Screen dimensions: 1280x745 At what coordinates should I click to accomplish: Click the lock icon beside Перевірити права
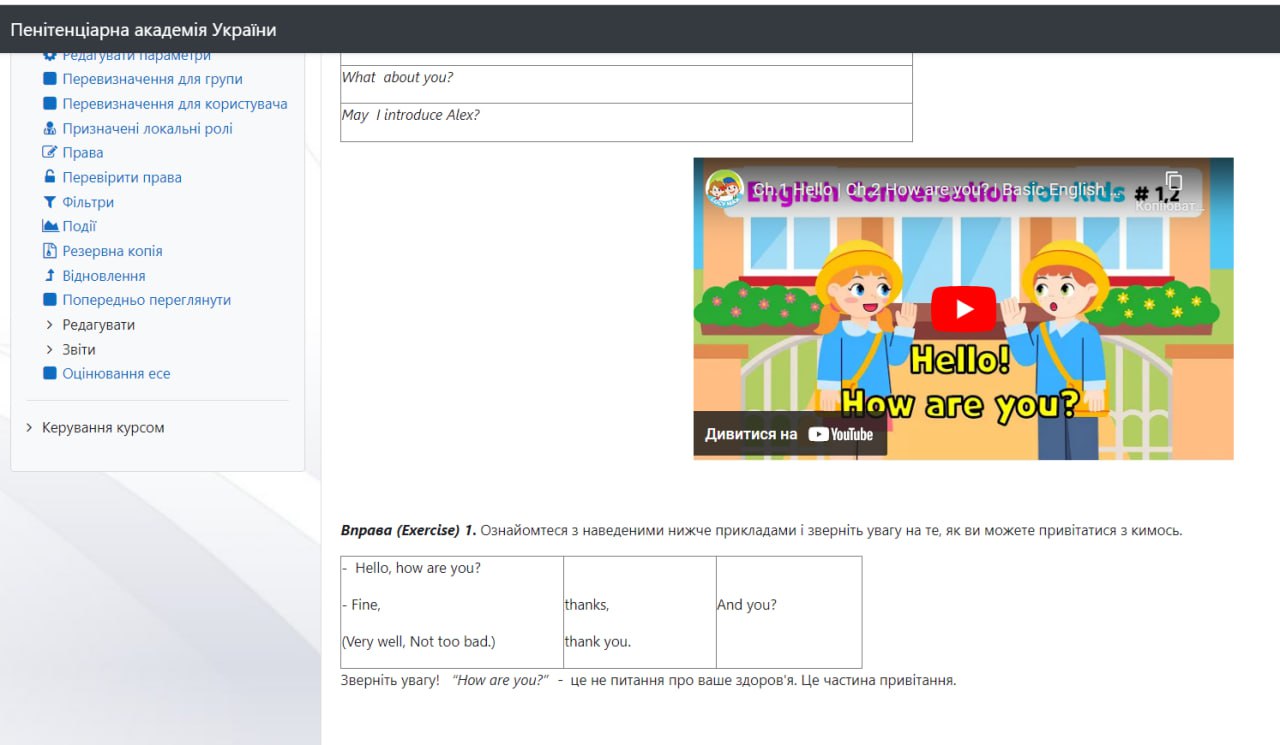point(50,177)
